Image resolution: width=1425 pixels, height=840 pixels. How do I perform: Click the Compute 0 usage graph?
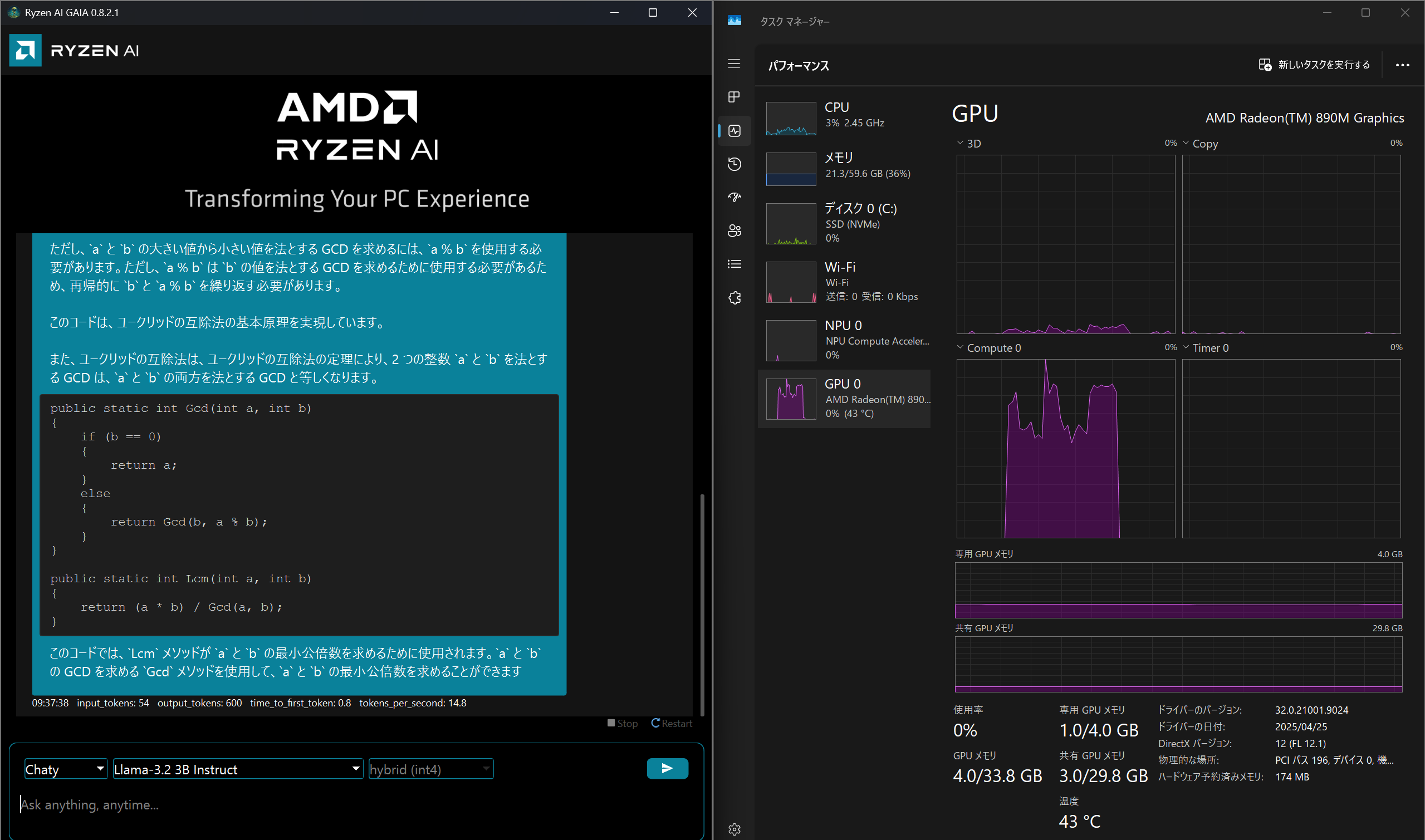click(1065, 448)
